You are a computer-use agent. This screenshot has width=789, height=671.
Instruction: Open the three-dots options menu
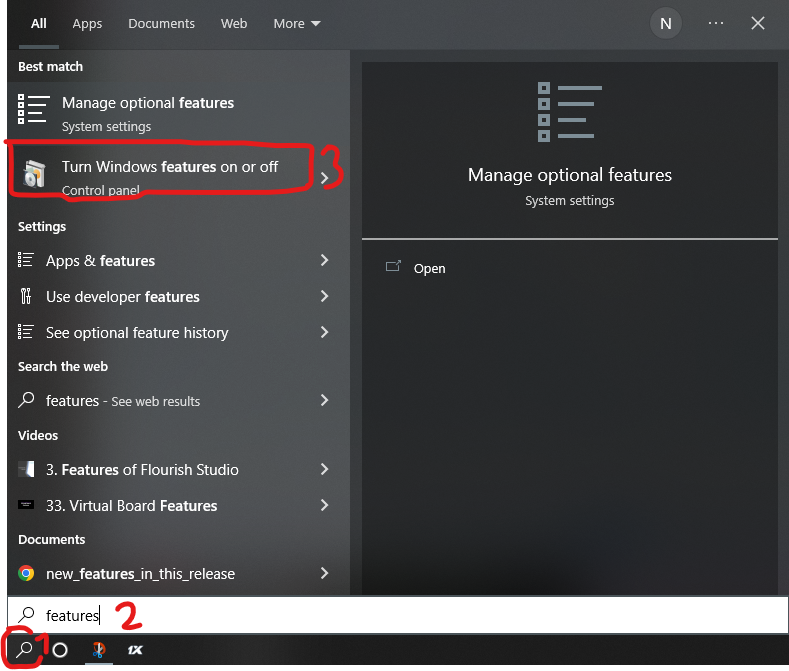[716, 23]
